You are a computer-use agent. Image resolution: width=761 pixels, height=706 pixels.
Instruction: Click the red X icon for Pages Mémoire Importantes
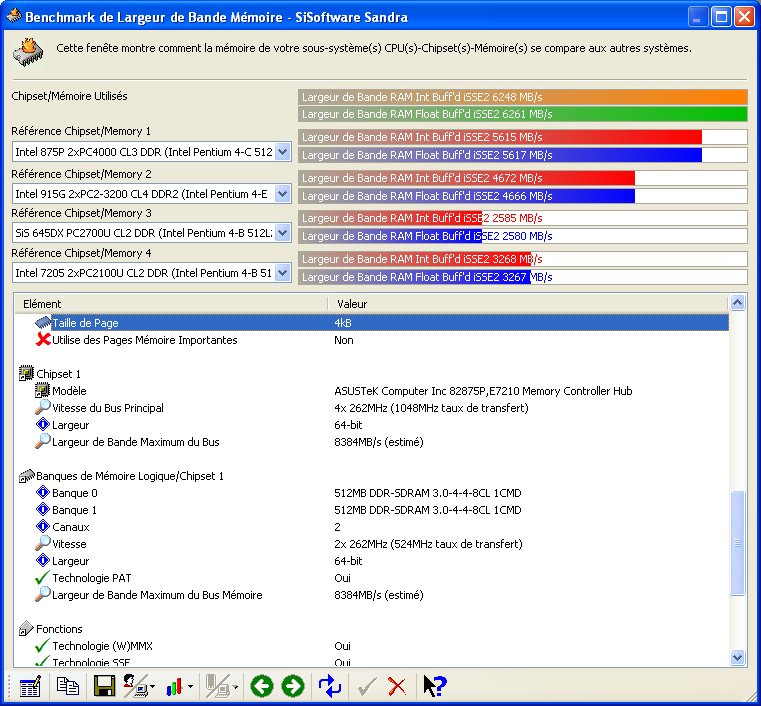coord(43,339)
